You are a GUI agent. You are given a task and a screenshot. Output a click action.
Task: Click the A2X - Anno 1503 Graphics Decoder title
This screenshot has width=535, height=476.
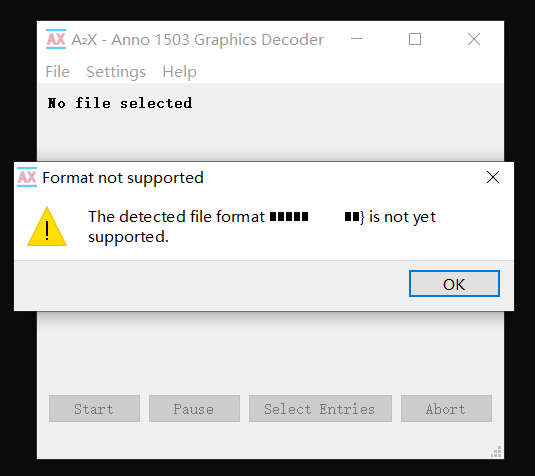point(197,40)
